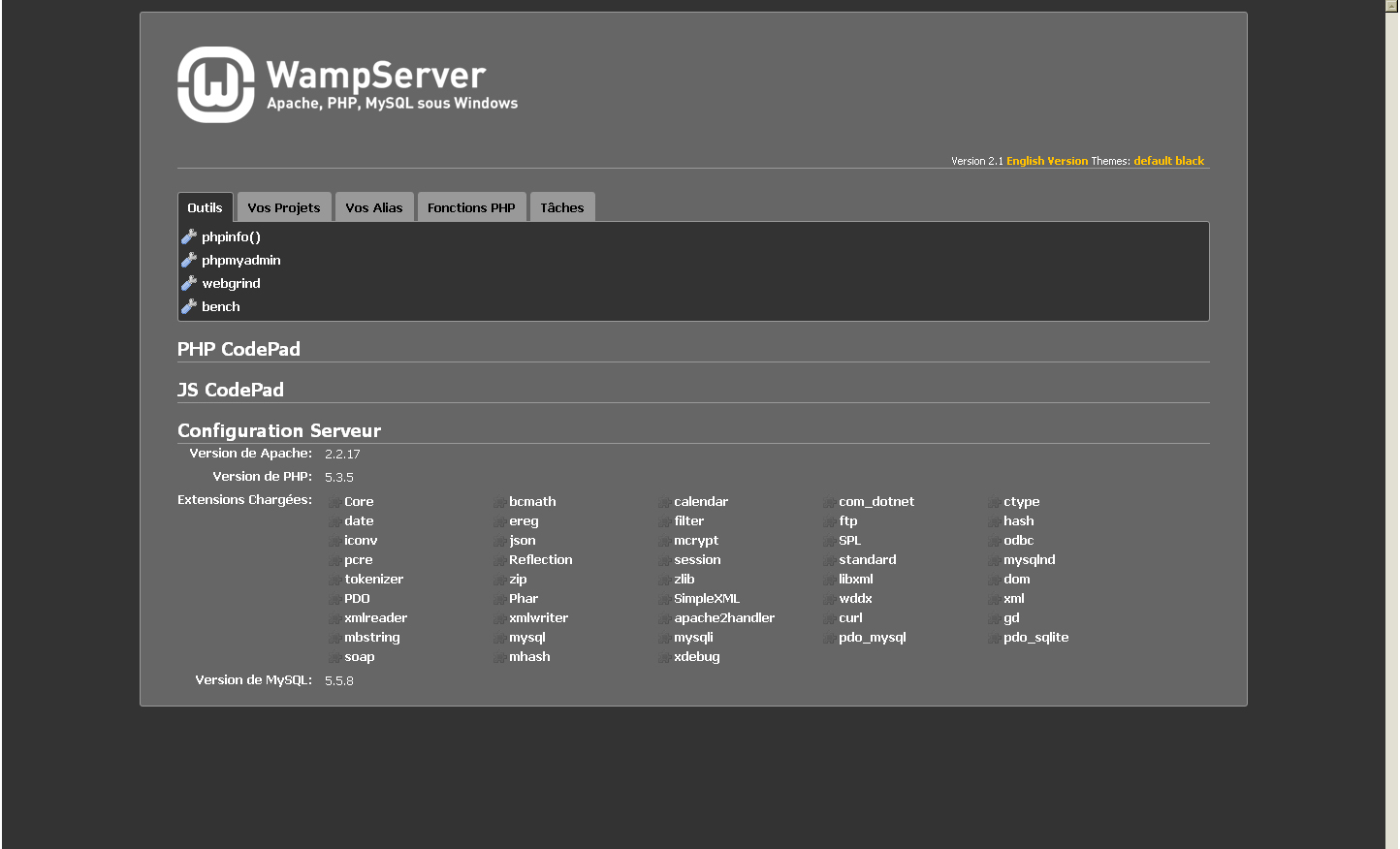Choose the black theme link

click(1190, 161)
